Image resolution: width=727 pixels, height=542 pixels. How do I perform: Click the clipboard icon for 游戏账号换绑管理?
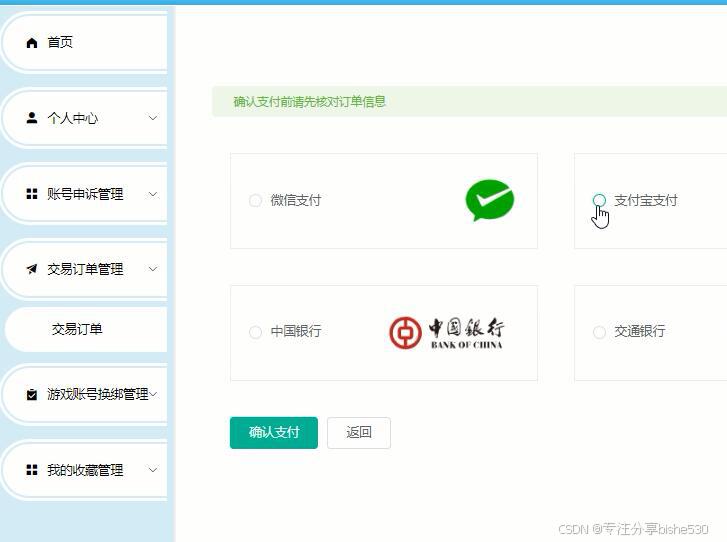[32, 395]
